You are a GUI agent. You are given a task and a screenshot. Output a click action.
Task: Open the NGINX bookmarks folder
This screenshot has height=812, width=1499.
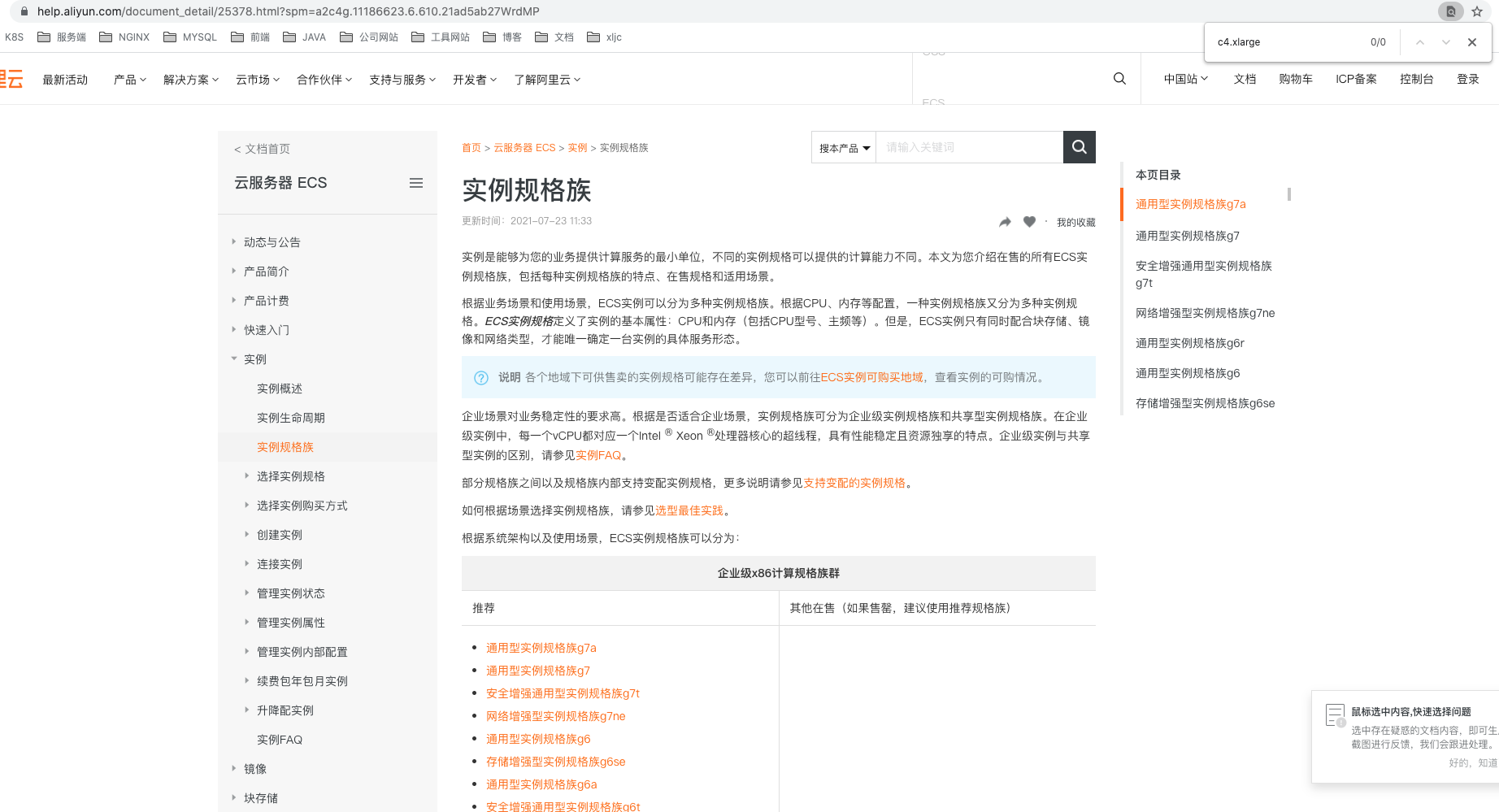pos(124,37)
